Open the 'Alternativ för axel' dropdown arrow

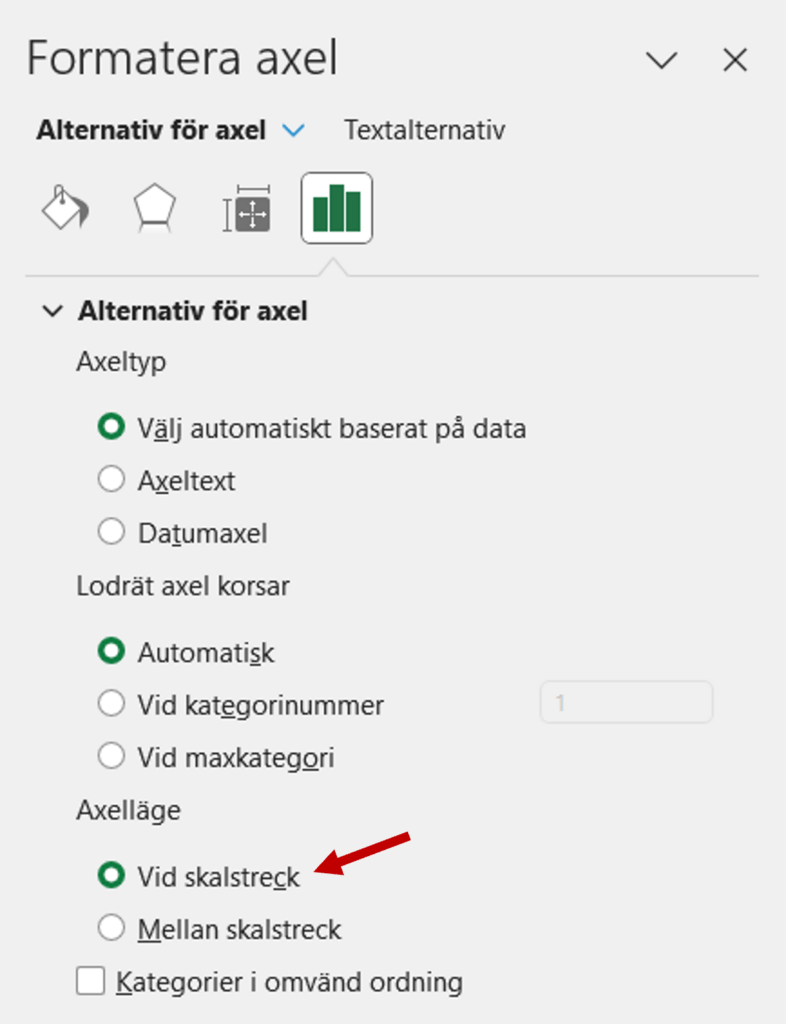[x=293, y=129]
